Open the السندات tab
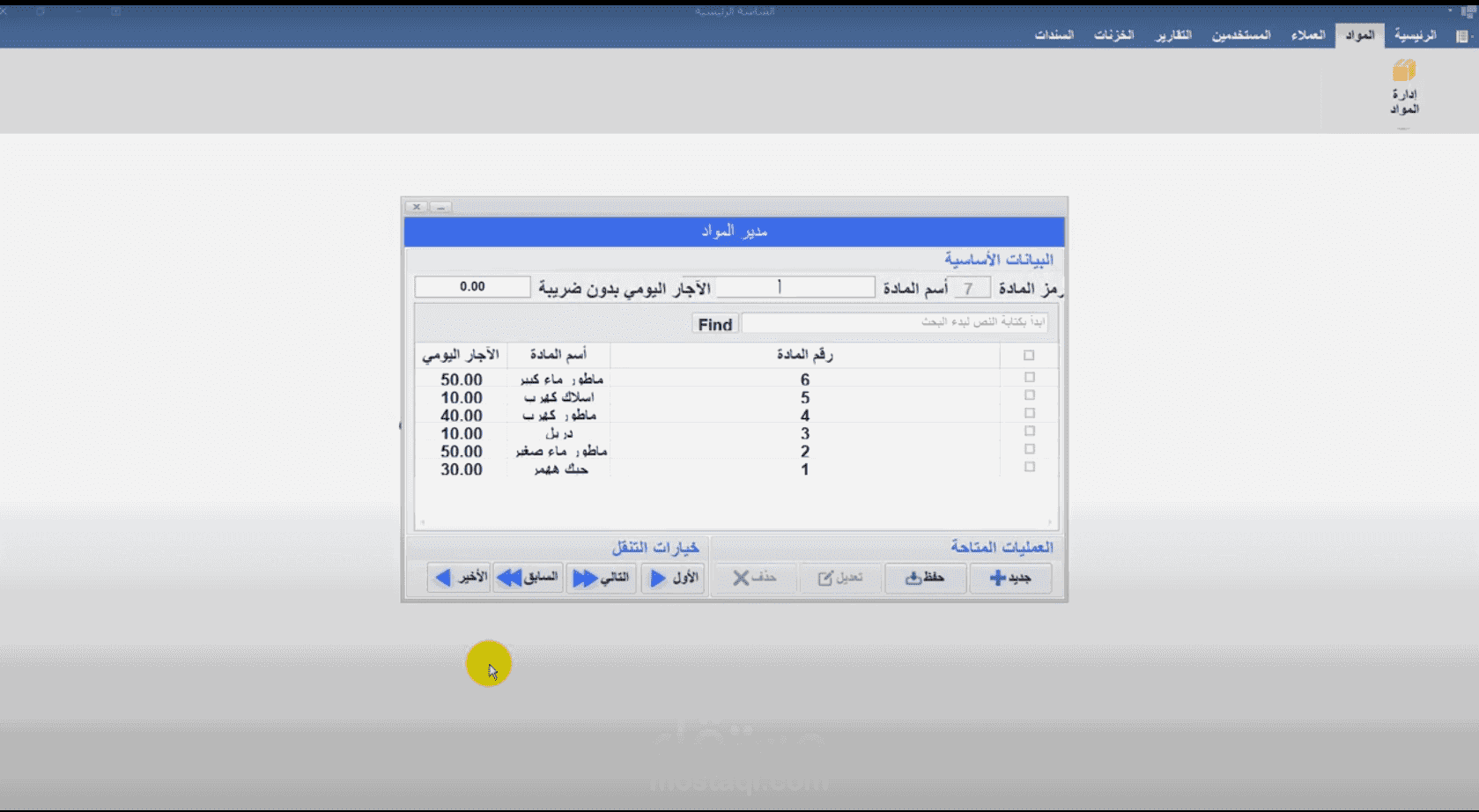The image size is (1479, 812). click(x=1054, y=35)
